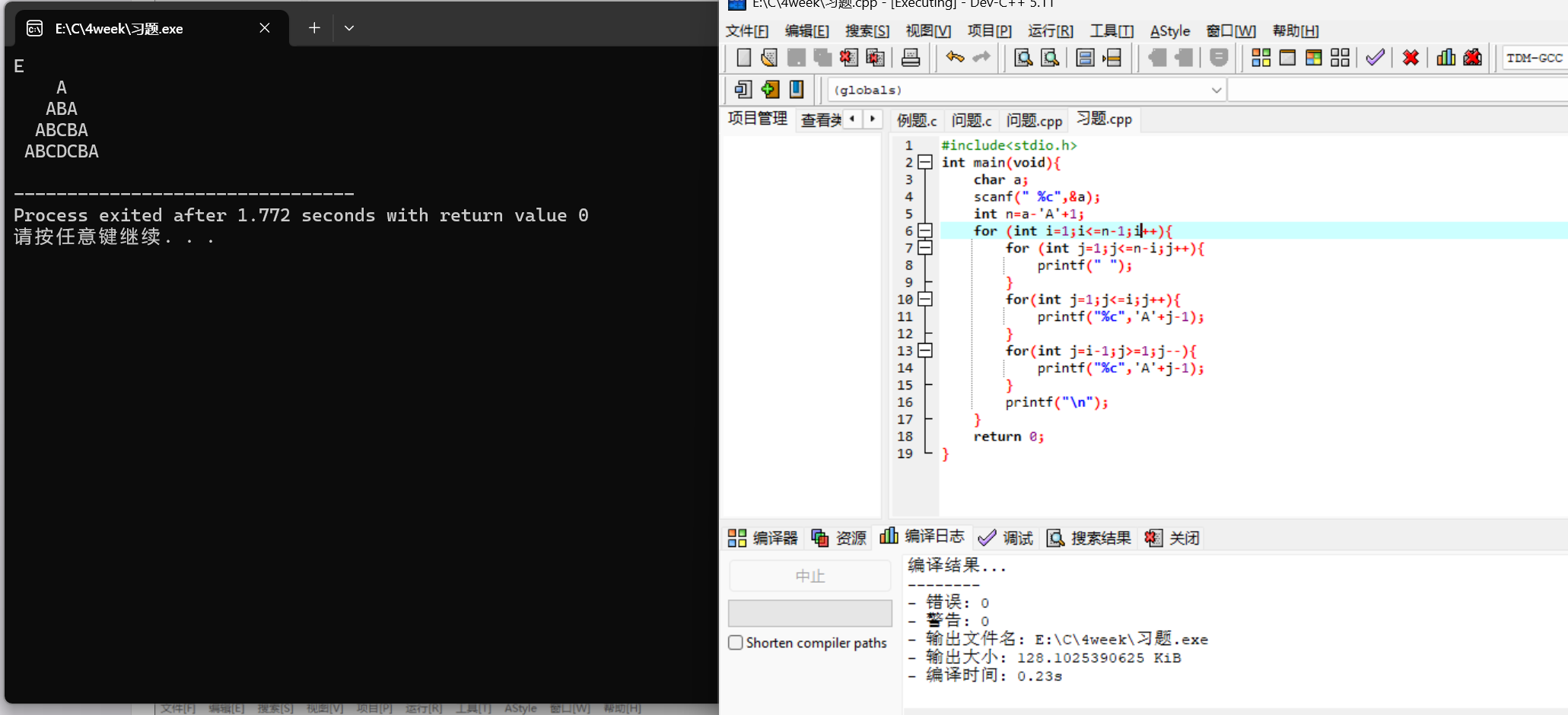Click the Close all files toolbar icon

(x=876, y=58)
